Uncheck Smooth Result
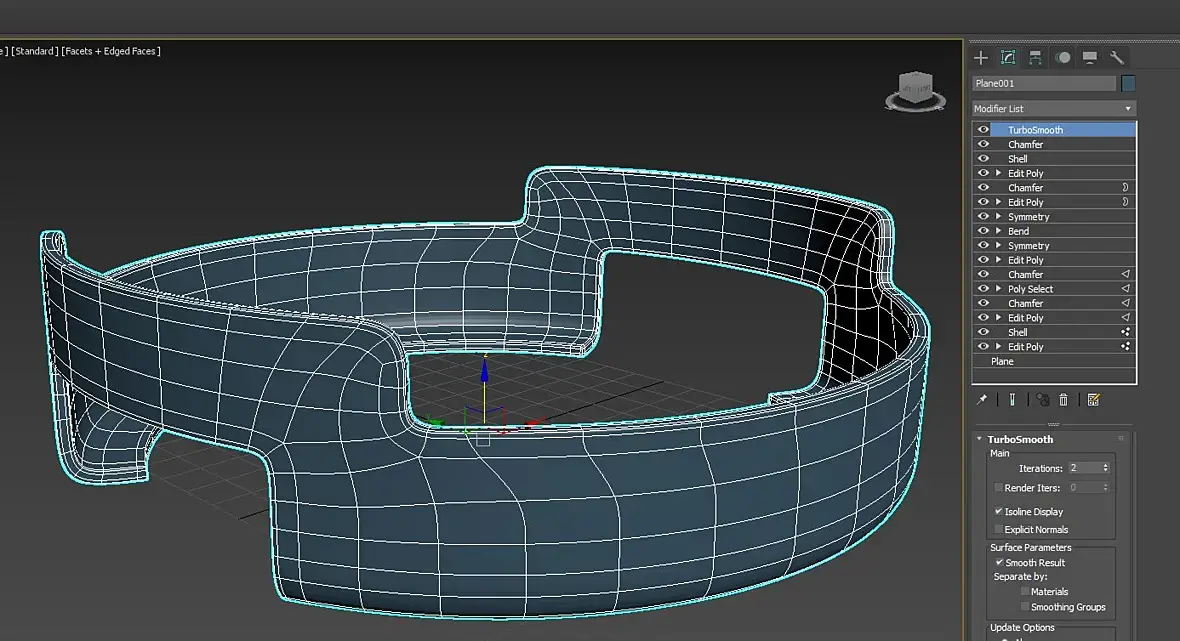 click(x=999, y=562)
